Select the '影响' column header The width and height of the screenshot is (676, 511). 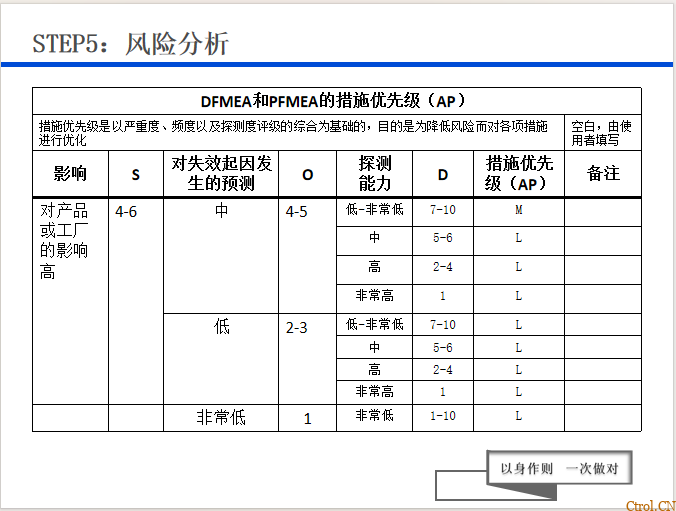pyautogui.click(x=70, y=174)
